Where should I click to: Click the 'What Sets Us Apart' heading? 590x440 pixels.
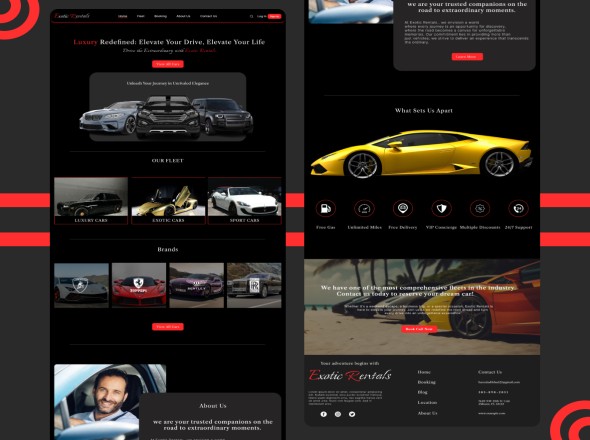[424, 110]
